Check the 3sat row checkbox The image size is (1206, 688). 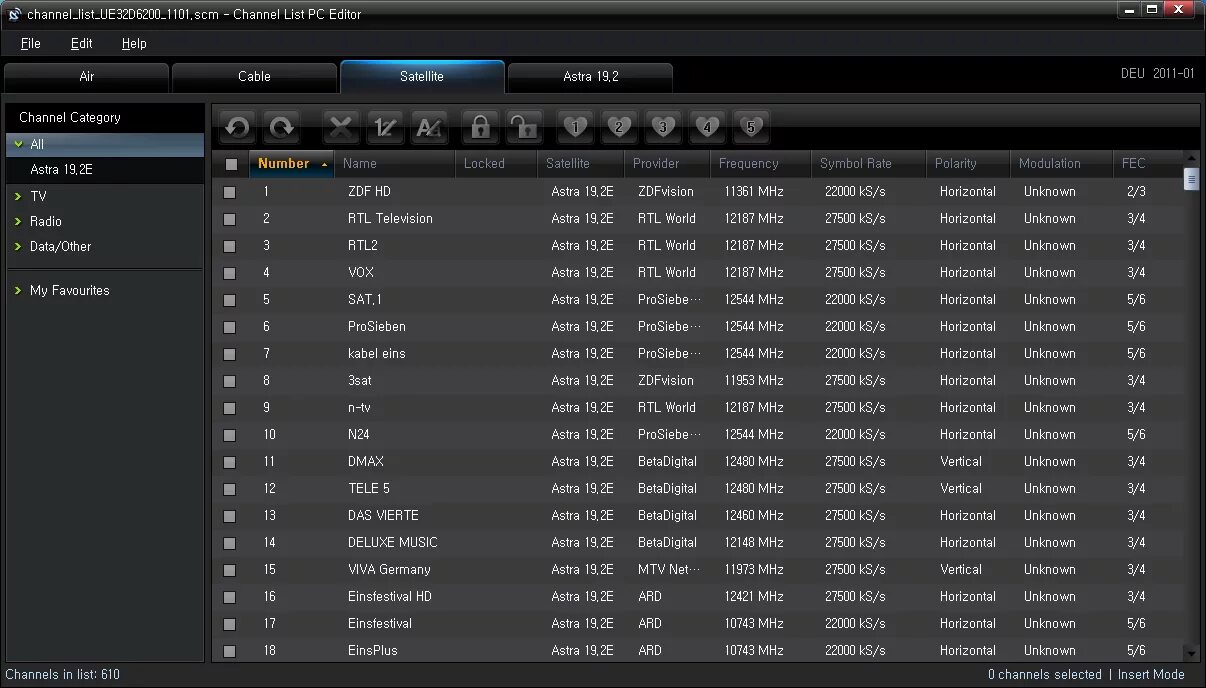tap(230, 381)
